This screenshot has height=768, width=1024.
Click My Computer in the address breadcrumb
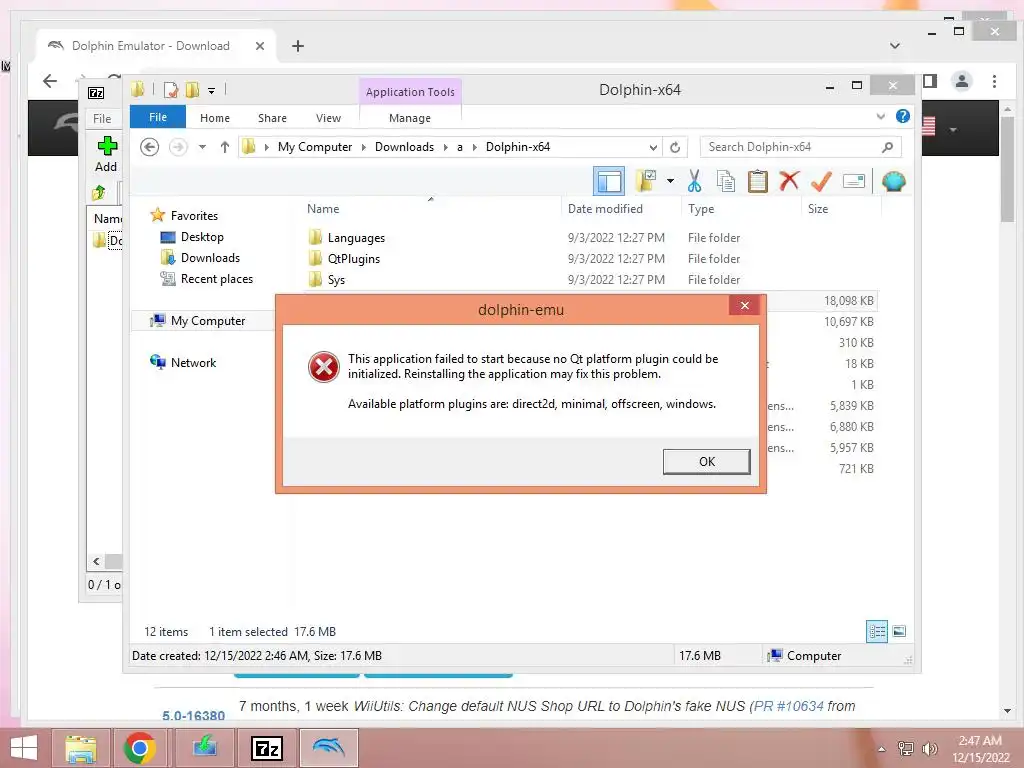315,147
